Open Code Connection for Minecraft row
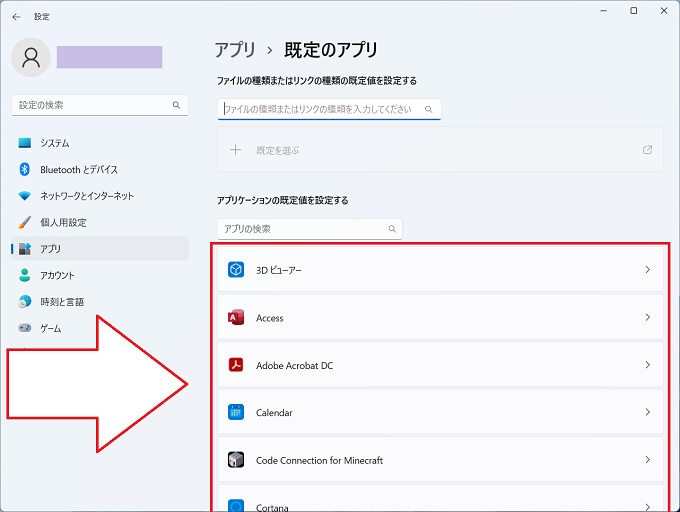 (x=440, y=460)
